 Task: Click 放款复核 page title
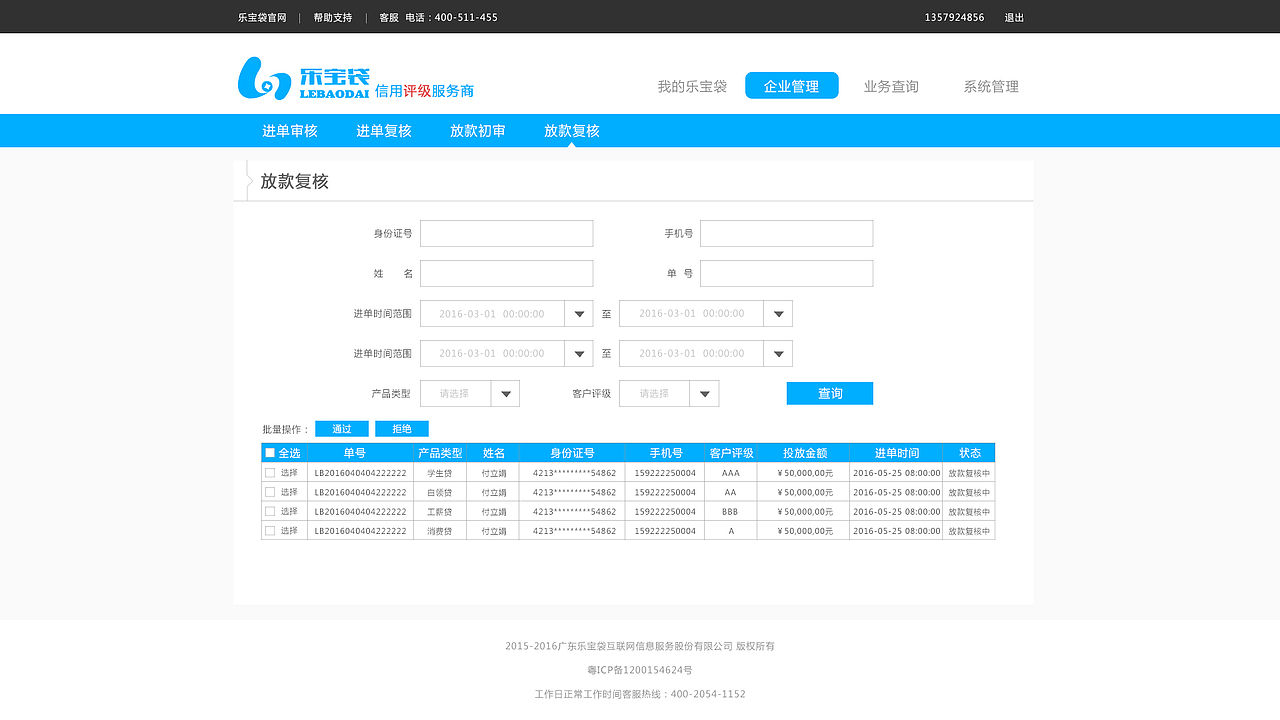pyautogui.click(x=294, y=182)
